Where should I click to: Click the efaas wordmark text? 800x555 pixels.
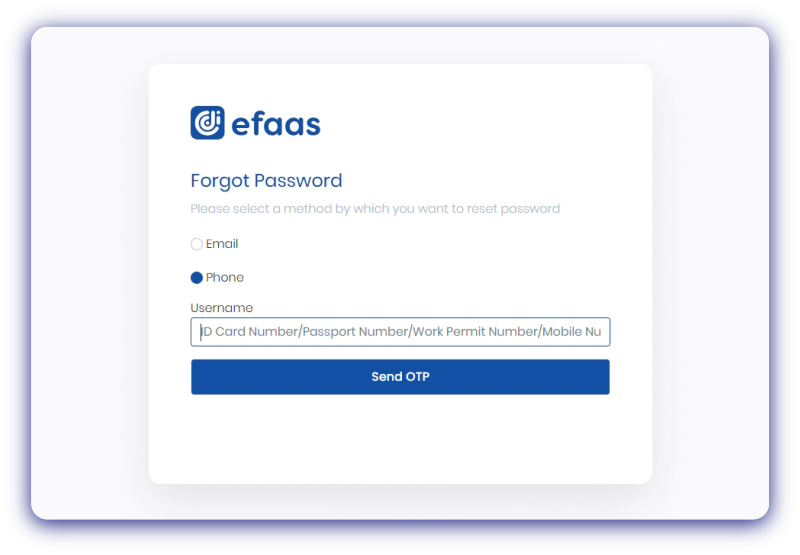(x=275, y=124)
